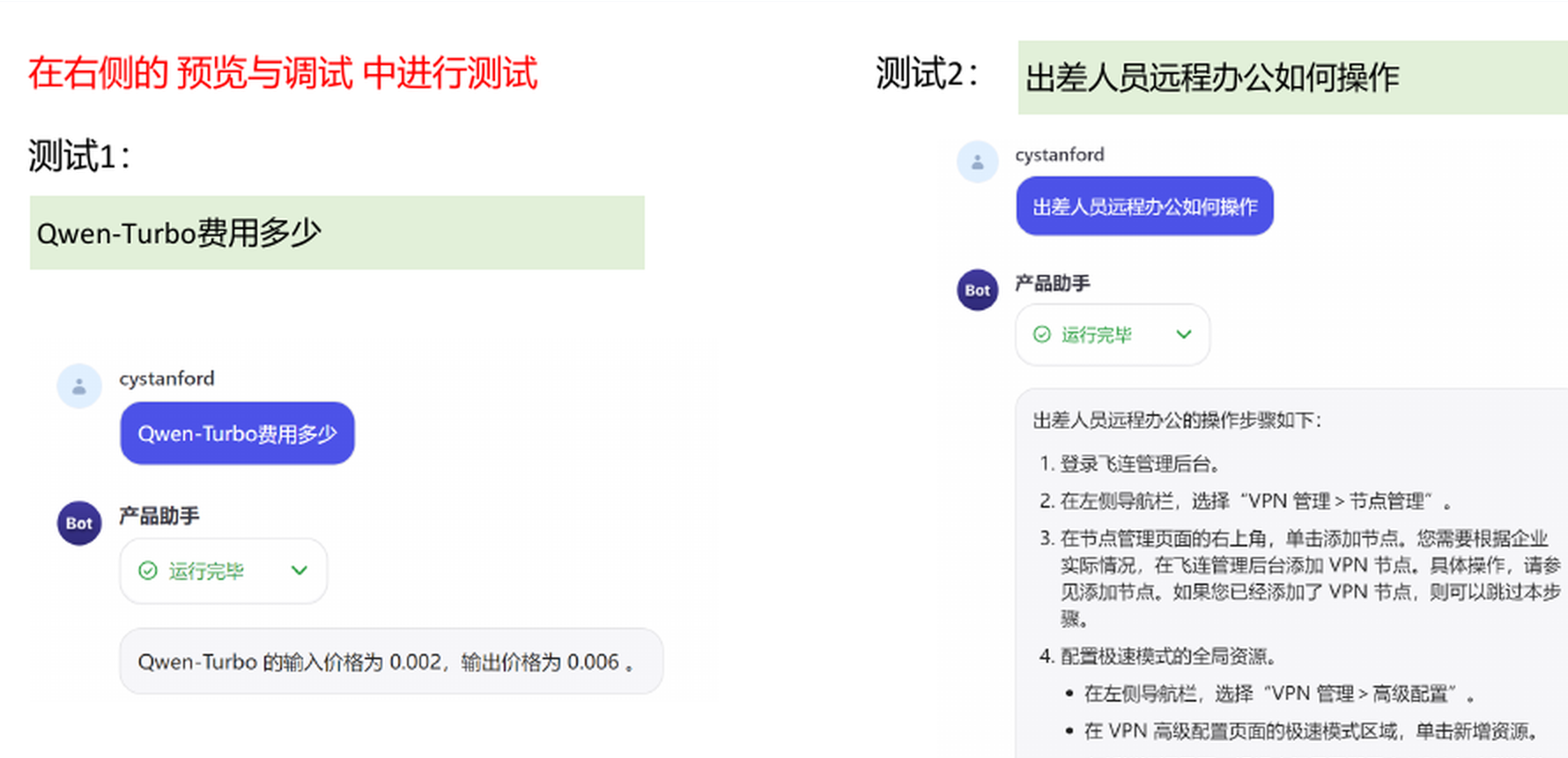Click step 4 配置极速模式的全局资源

pos(1158,656)
